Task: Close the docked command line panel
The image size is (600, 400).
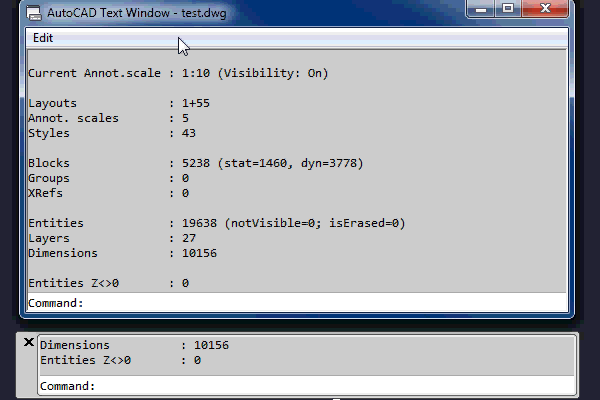Action: tap(28, 343)
